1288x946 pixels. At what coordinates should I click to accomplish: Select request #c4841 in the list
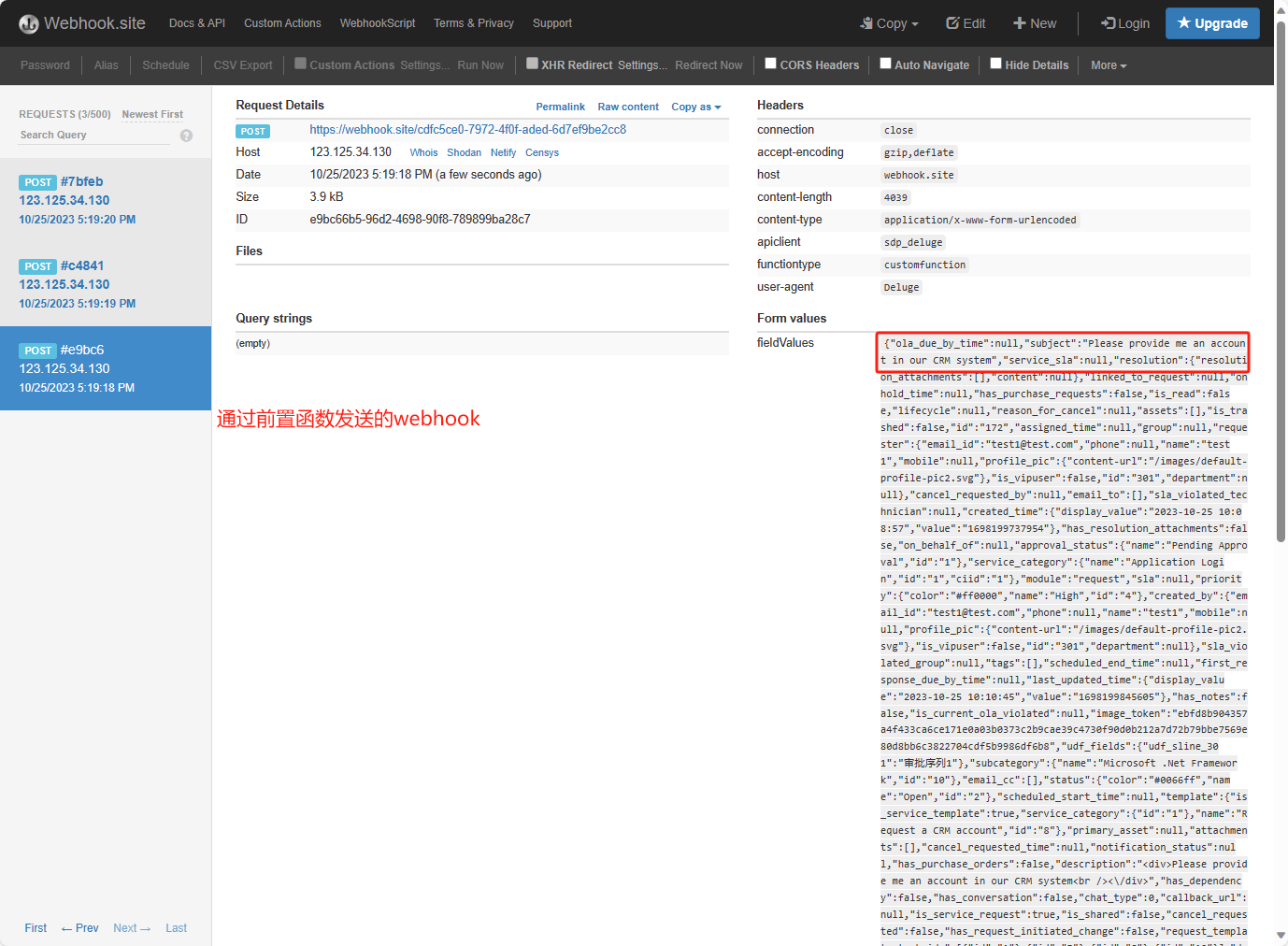coord(106,284)
